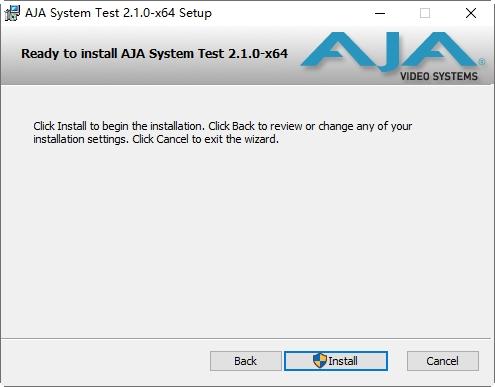Open the installer icon system menu
The height and width of the screenshot is (387, 495).
(x=12, y=13)
